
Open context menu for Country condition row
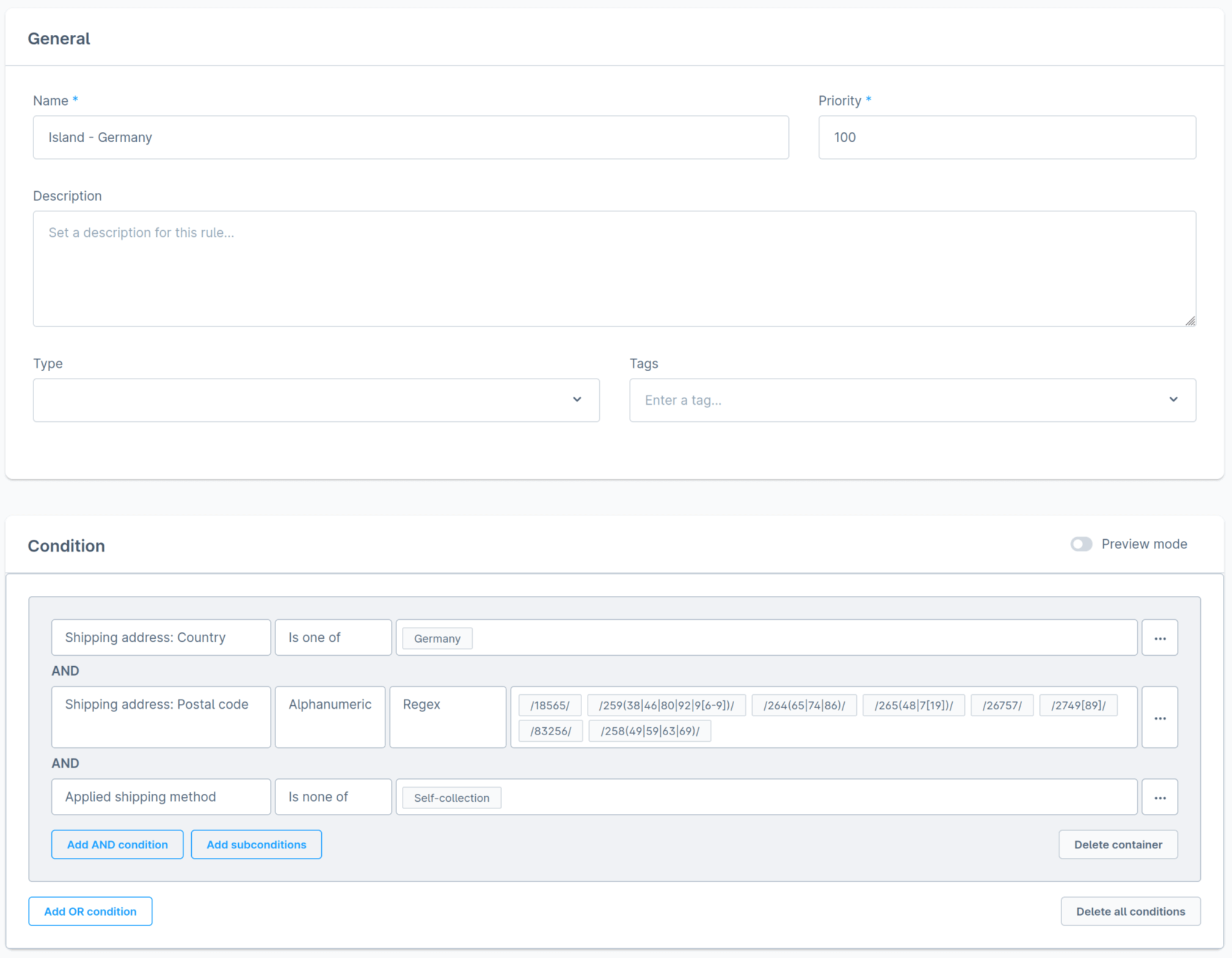[x=1159, y=638]
